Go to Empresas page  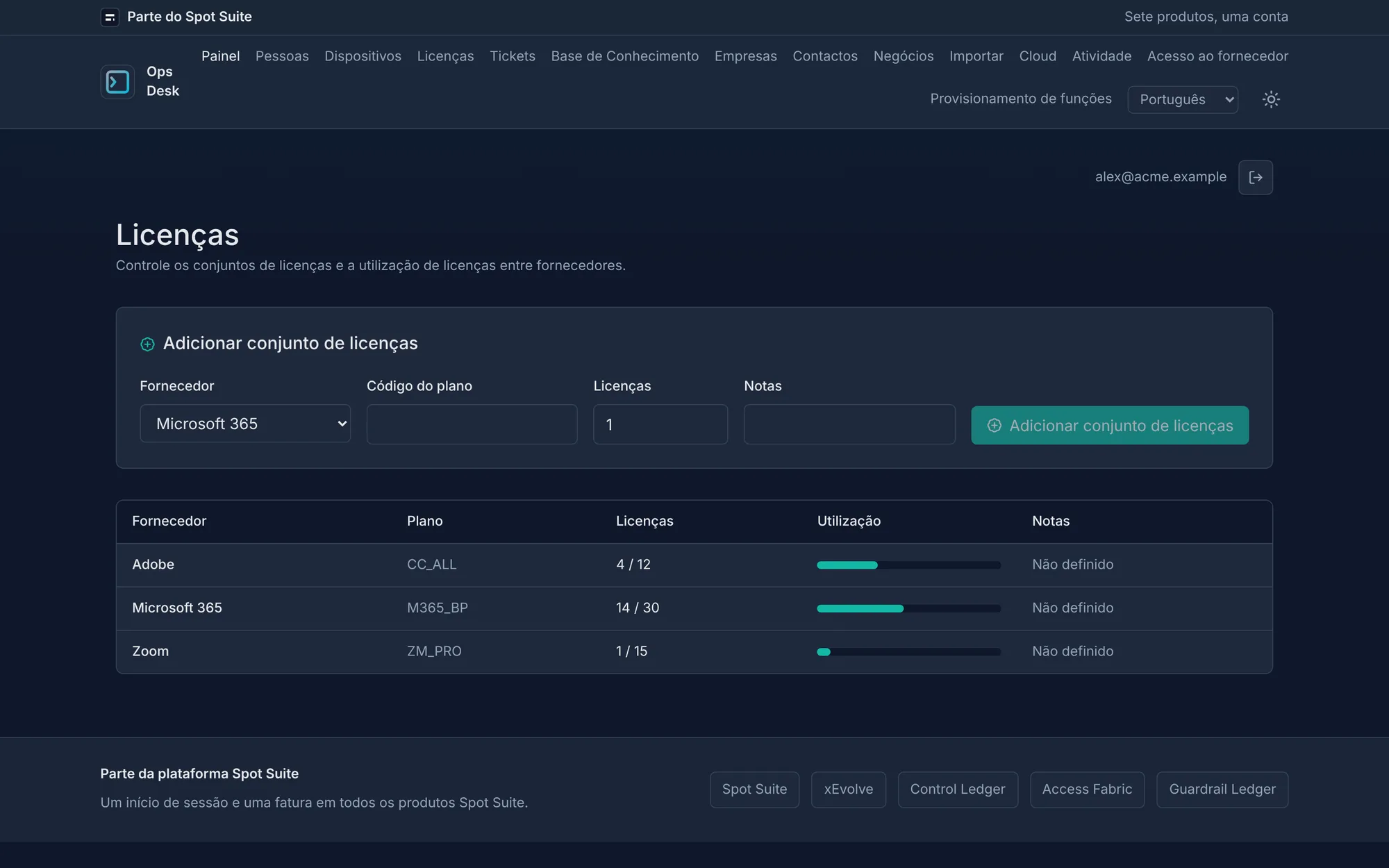pyautogui.click(x=746, y=56)
